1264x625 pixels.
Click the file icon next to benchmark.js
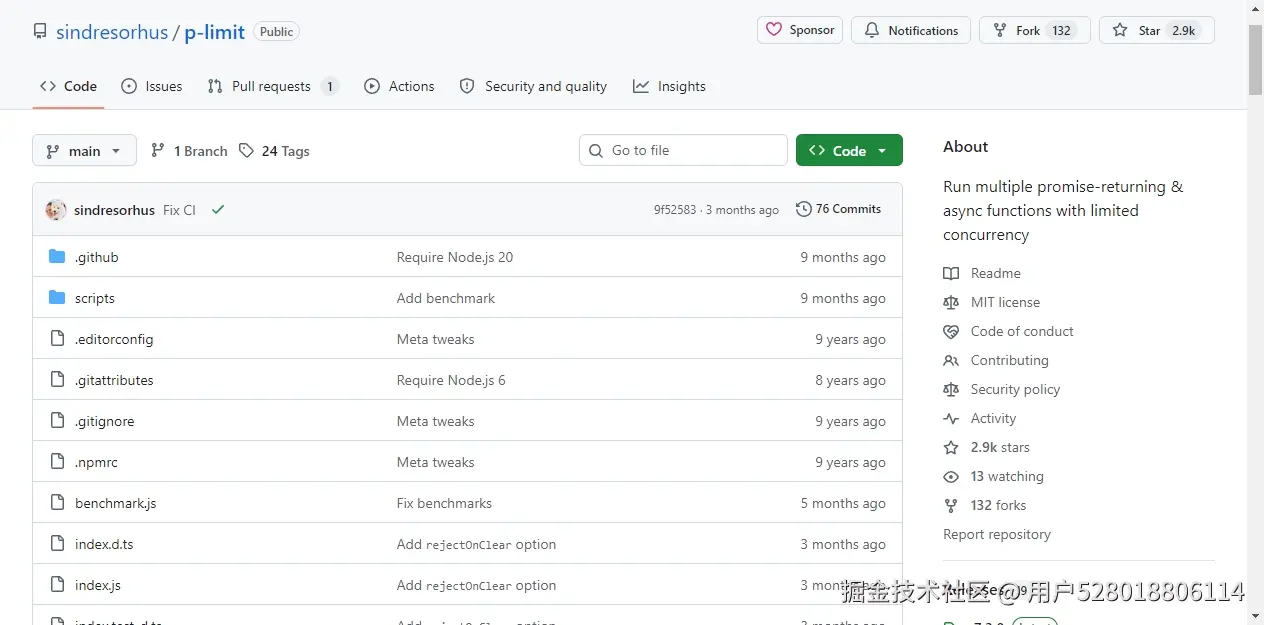click(57, 503)
